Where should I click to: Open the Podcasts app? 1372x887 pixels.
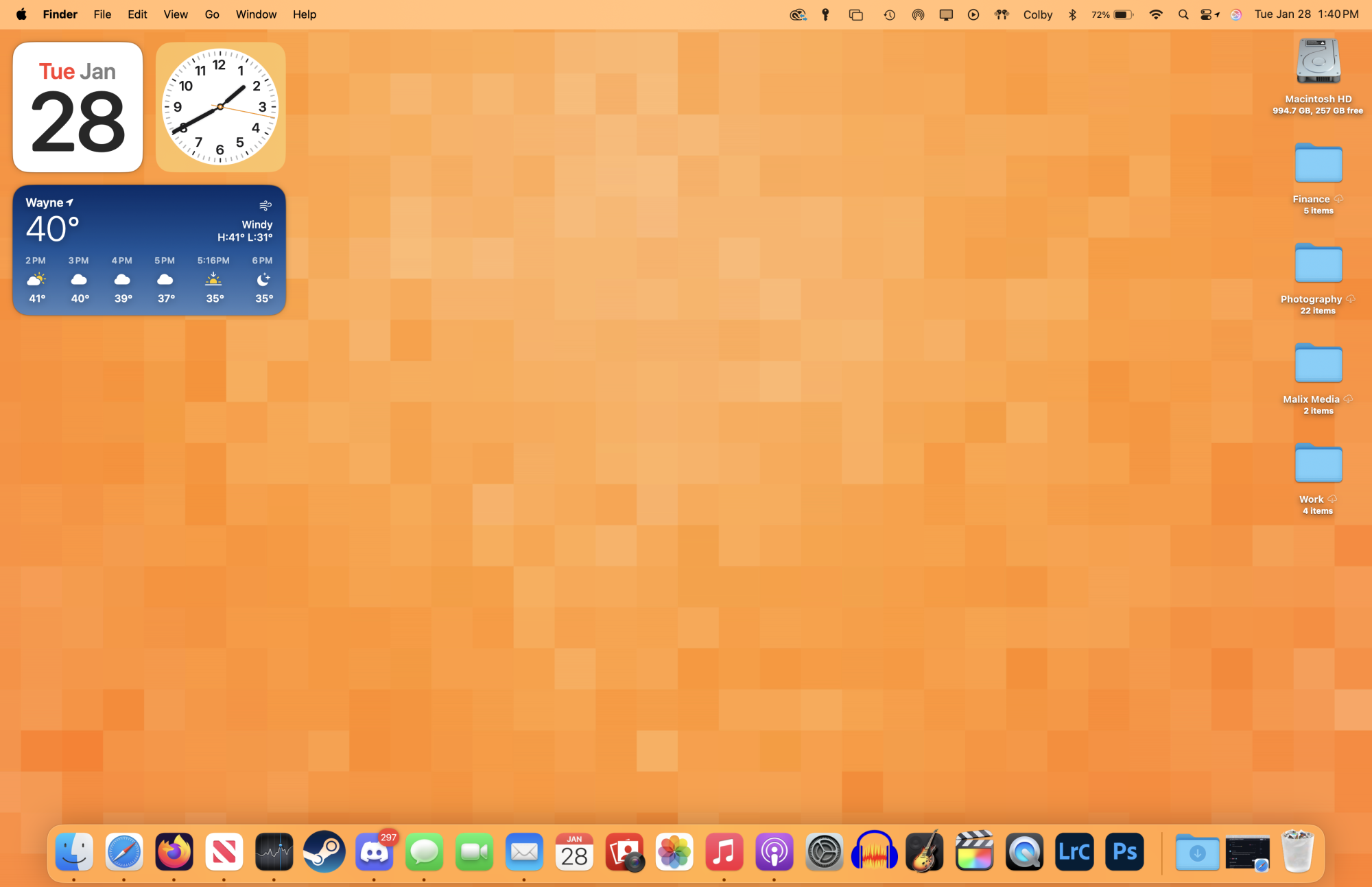click(774, 852)
